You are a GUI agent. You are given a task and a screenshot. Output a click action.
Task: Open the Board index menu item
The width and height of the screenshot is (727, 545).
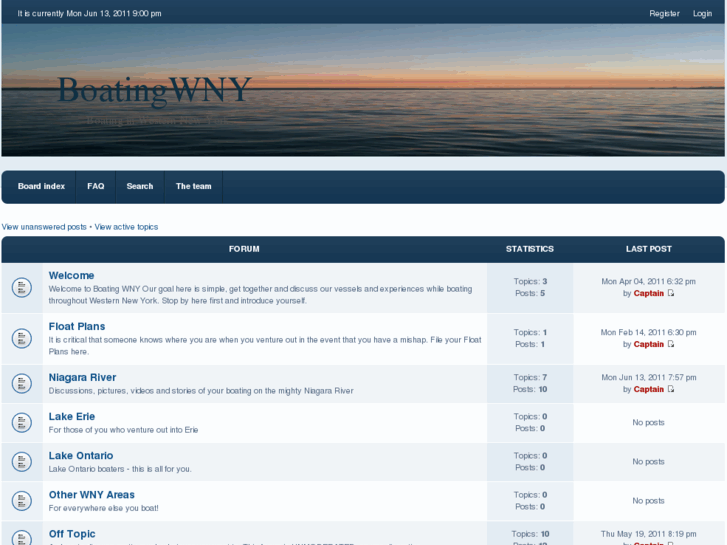(41, 186)
